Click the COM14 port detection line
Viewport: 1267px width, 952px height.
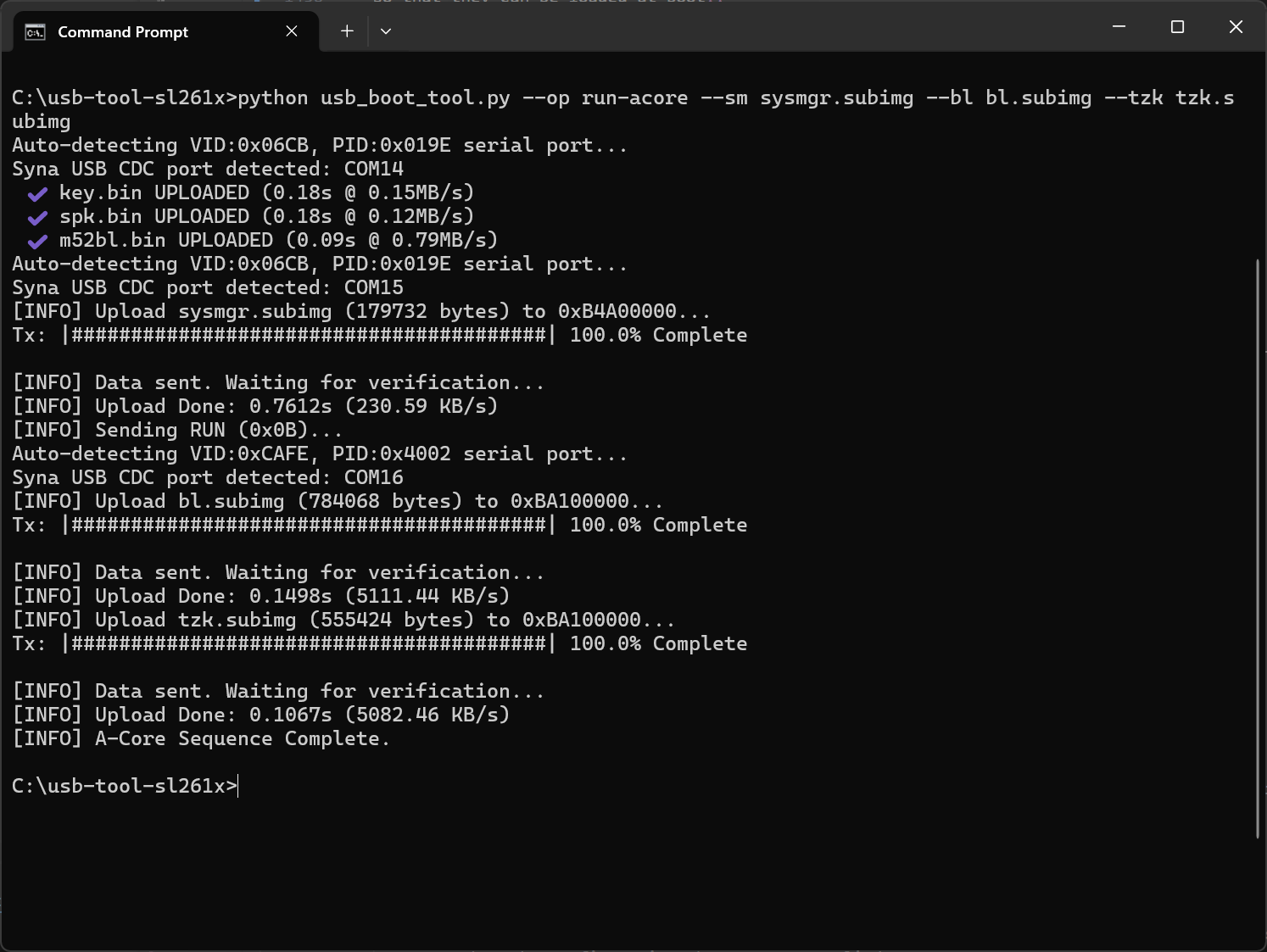(207, 169)
